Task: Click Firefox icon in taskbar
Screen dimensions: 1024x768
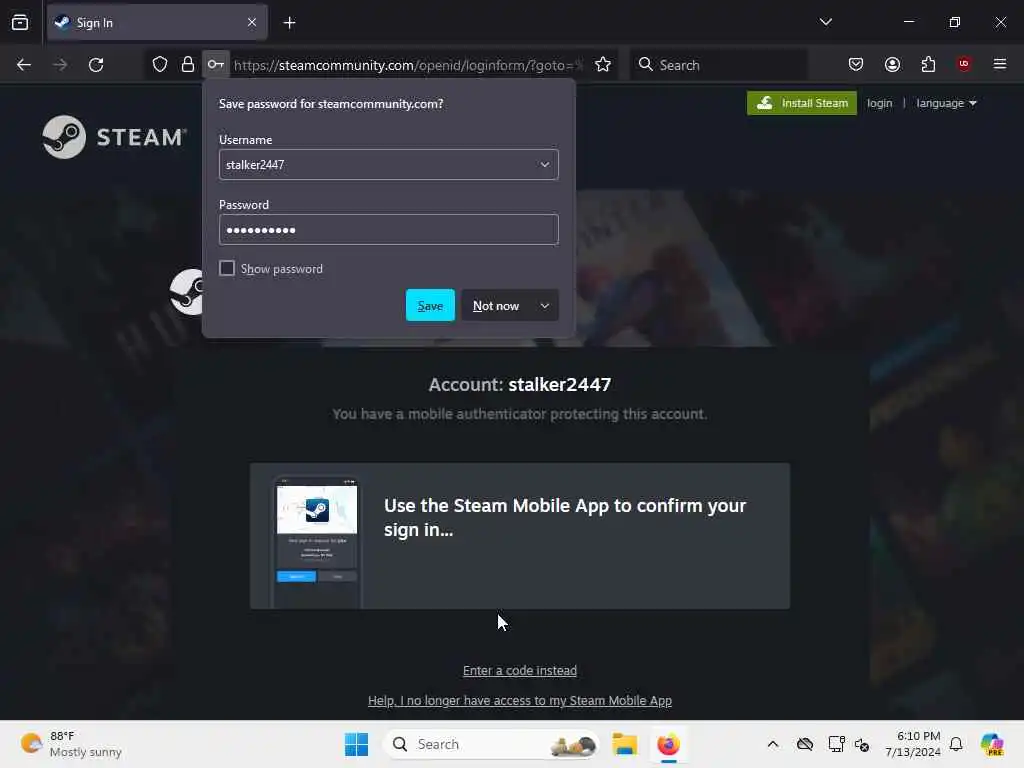Action: 668,744
